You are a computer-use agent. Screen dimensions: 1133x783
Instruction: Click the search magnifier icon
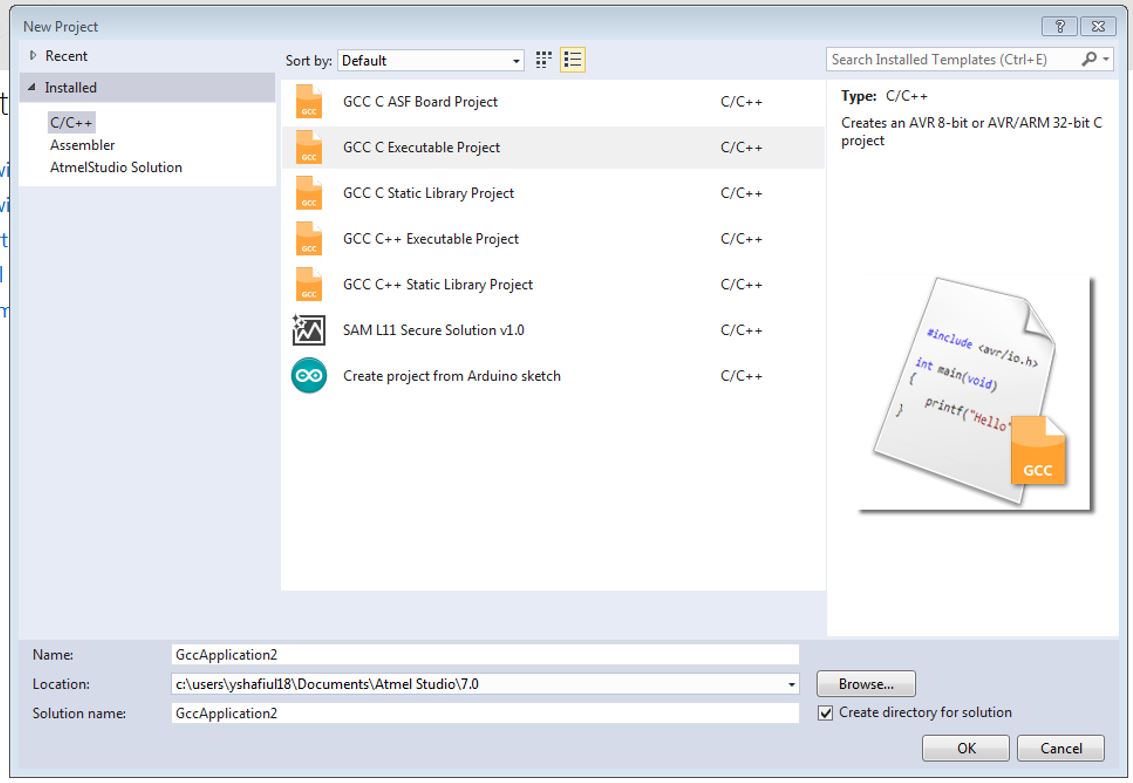coord(1089,59)
